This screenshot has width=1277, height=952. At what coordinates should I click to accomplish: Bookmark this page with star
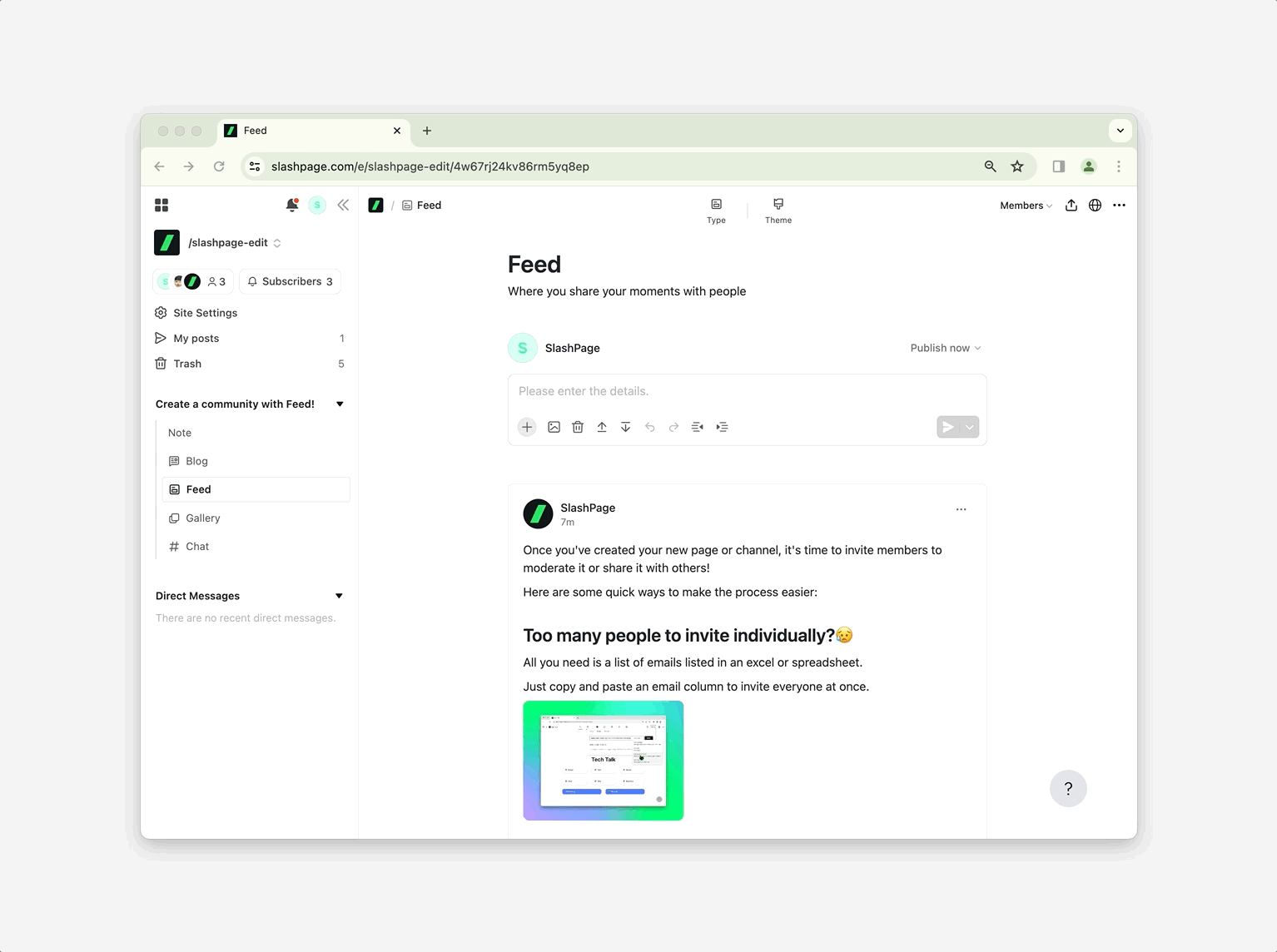pos(1017,166)
